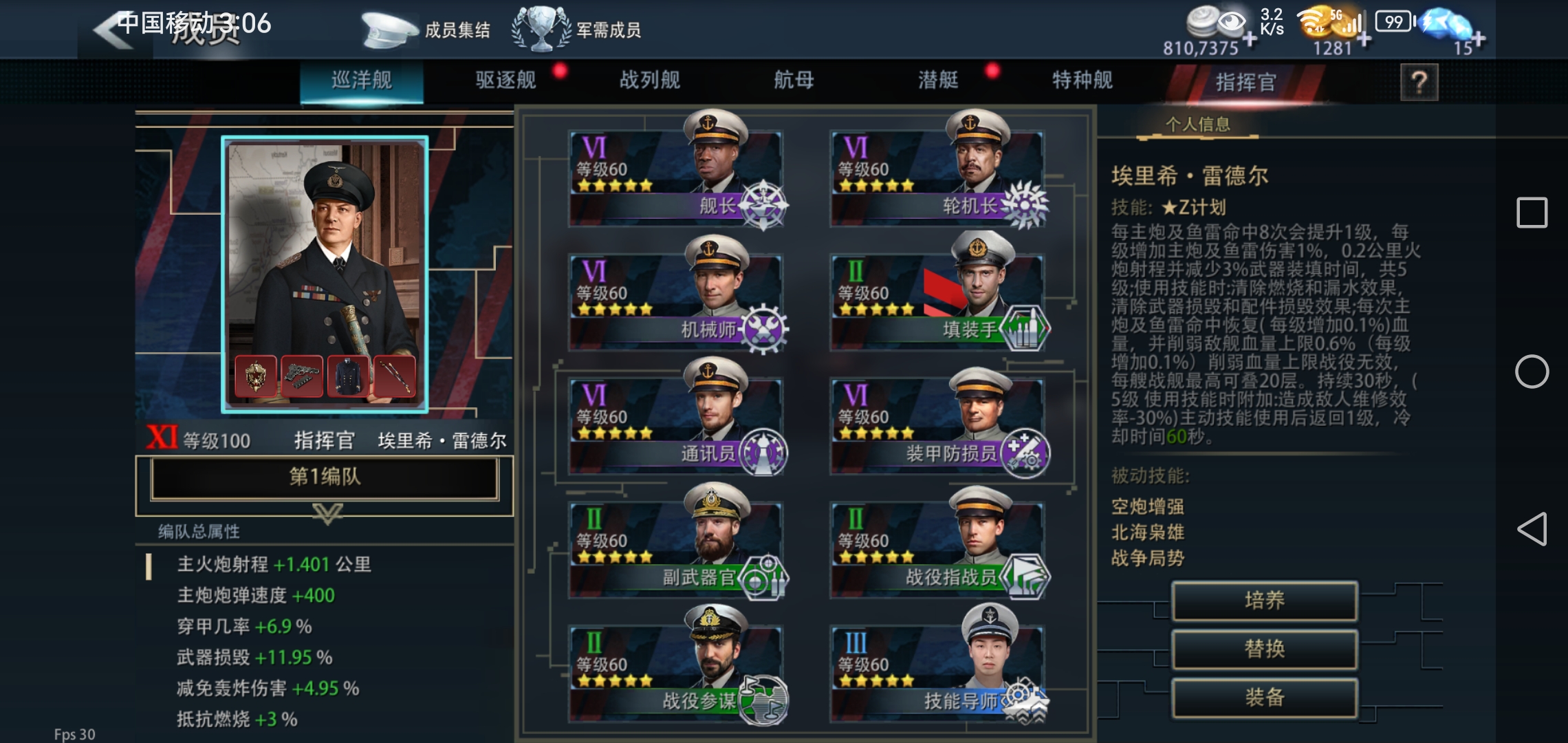1568x743 pixels.
Task: Open 成员集结 officer cap icon
Action: pos(389,30)
